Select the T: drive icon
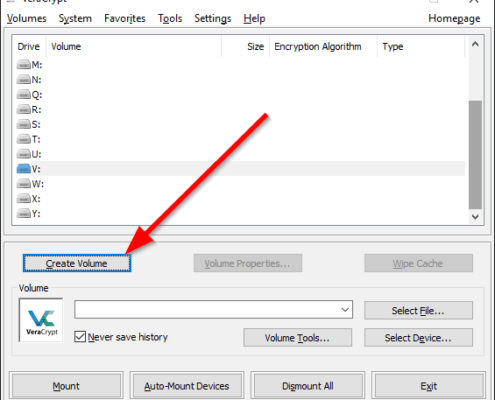This screenshot has height=400, width=495. 23,139
